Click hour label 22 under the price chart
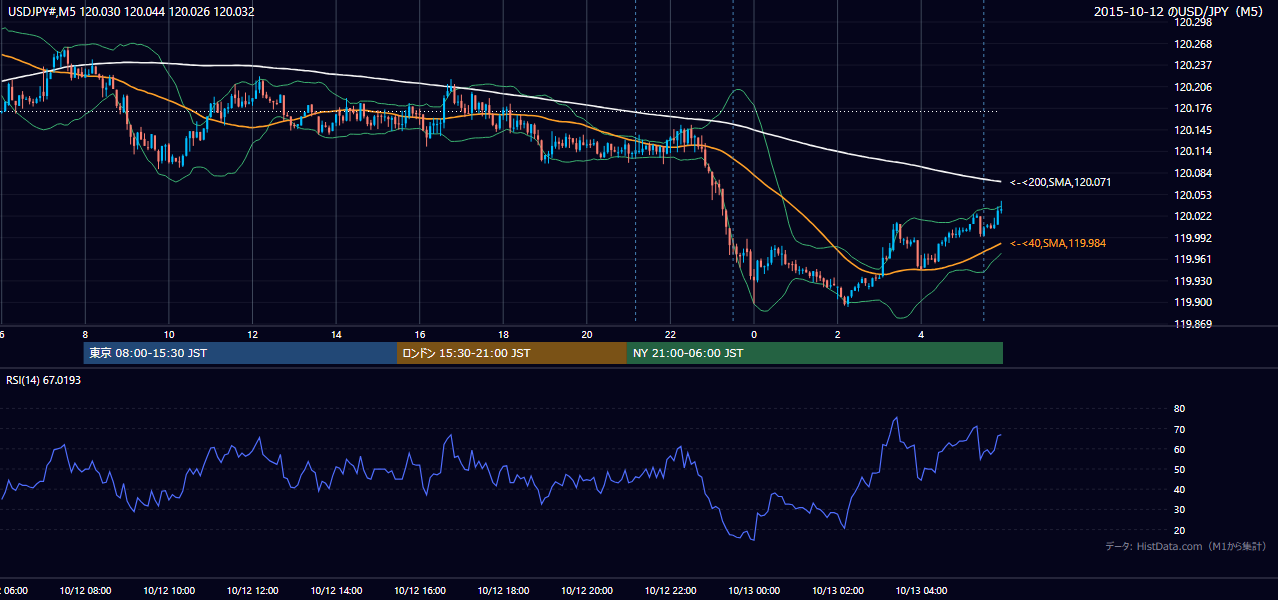Image resolution: width=1278 pixels, height=600 pixels. [671, 334]
